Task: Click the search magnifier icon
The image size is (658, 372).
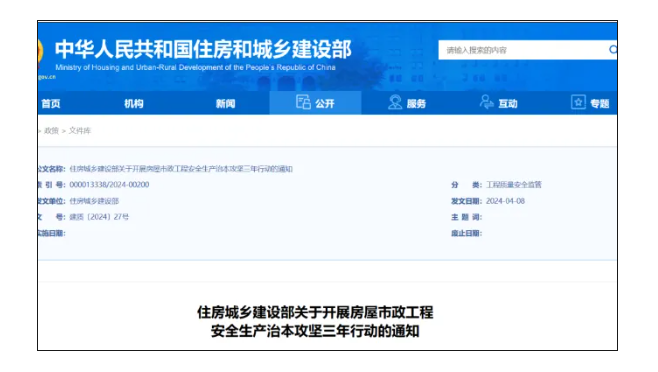Action: [x=613, y=50]
